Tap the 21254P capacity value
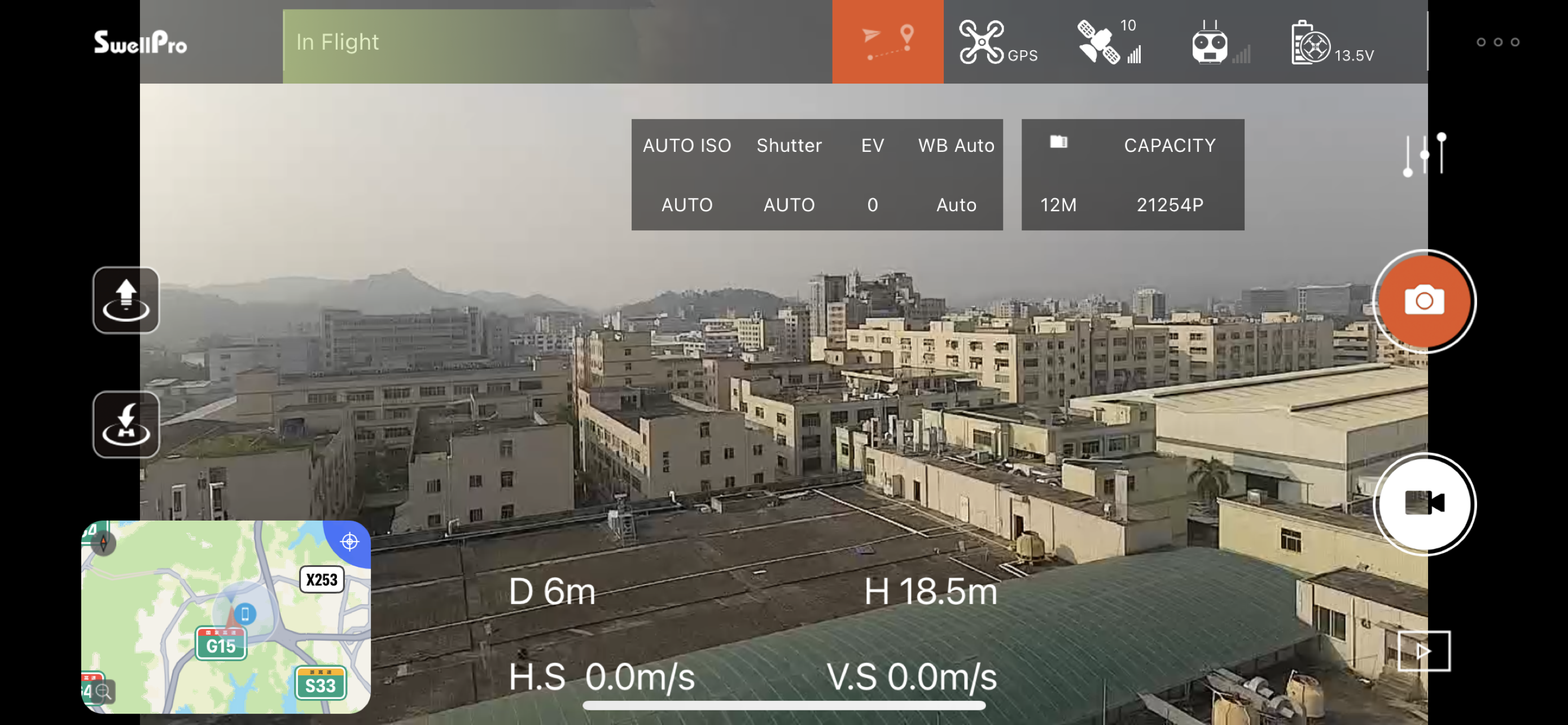 click(1170, 205)
